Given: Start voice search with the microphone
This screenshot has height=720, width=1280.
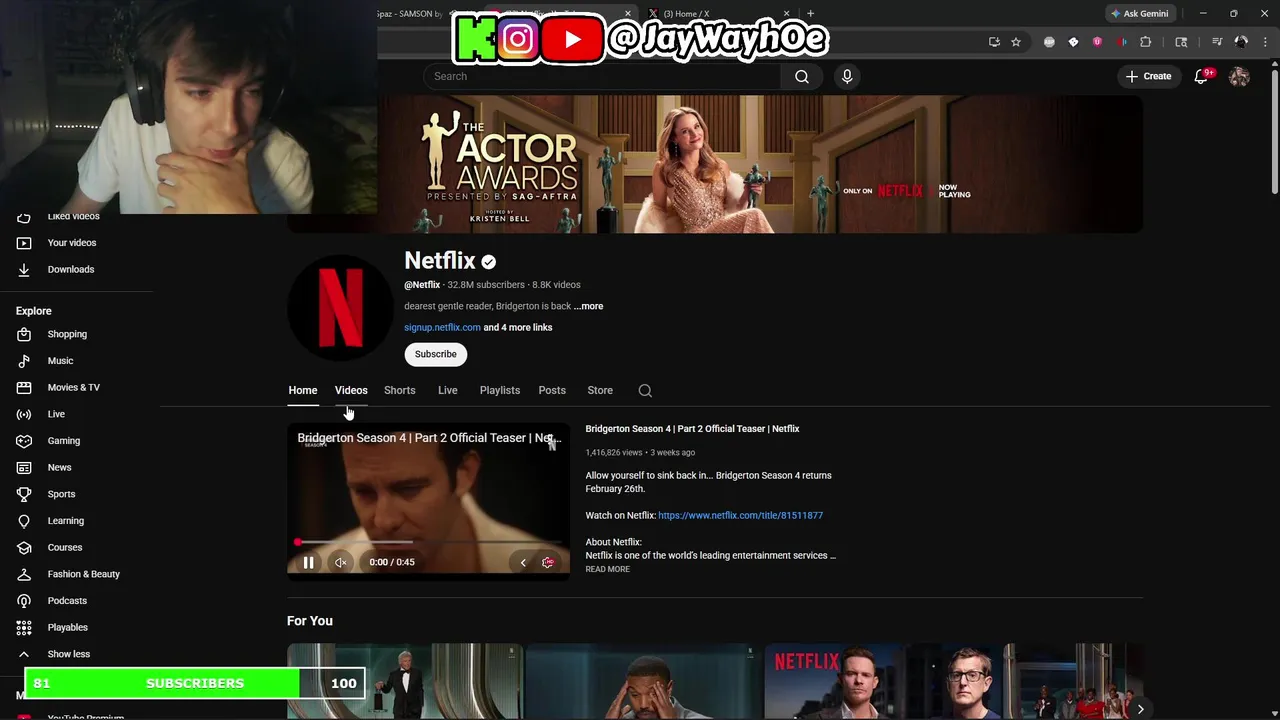Looking at the screenshot, I should pos(847,76).
